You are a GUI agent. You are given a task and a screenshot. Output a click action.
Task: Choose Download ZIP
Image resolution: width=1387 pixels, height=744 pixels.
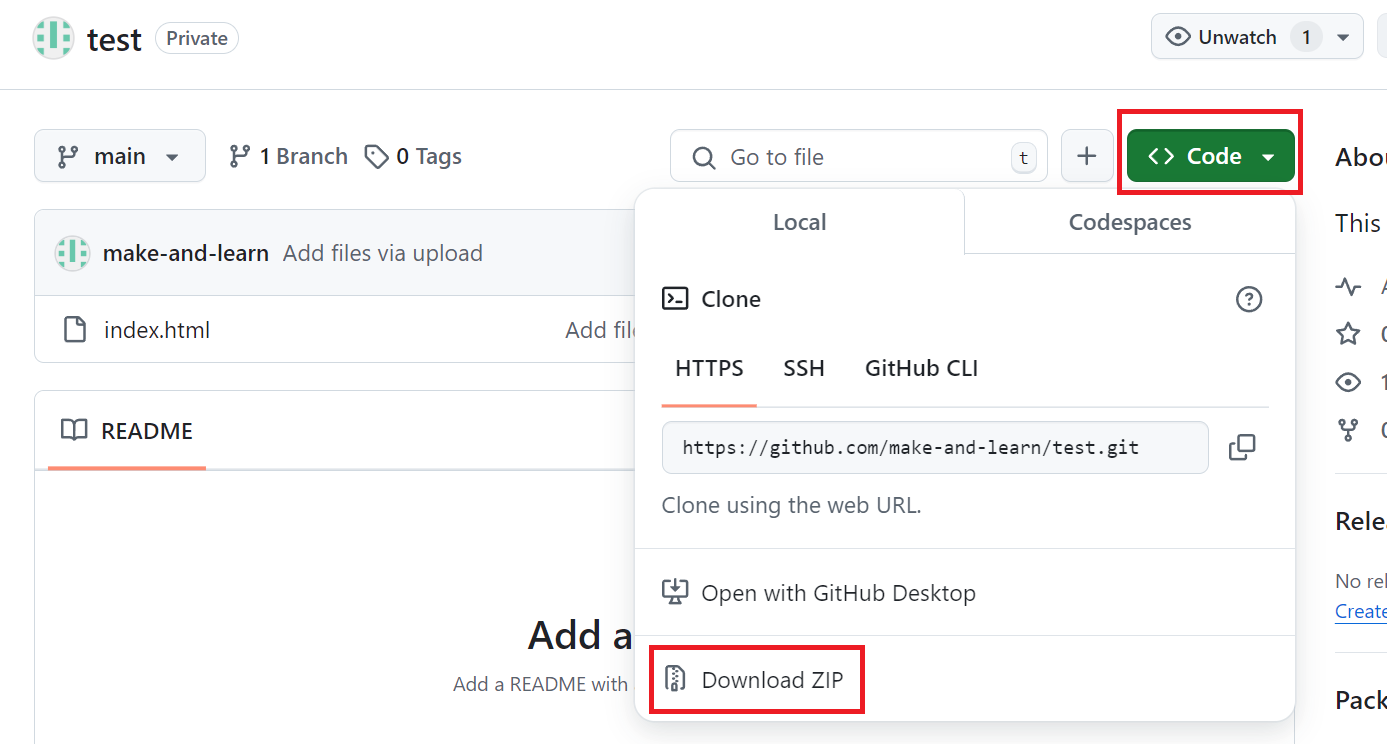click(x=756, y=680)
